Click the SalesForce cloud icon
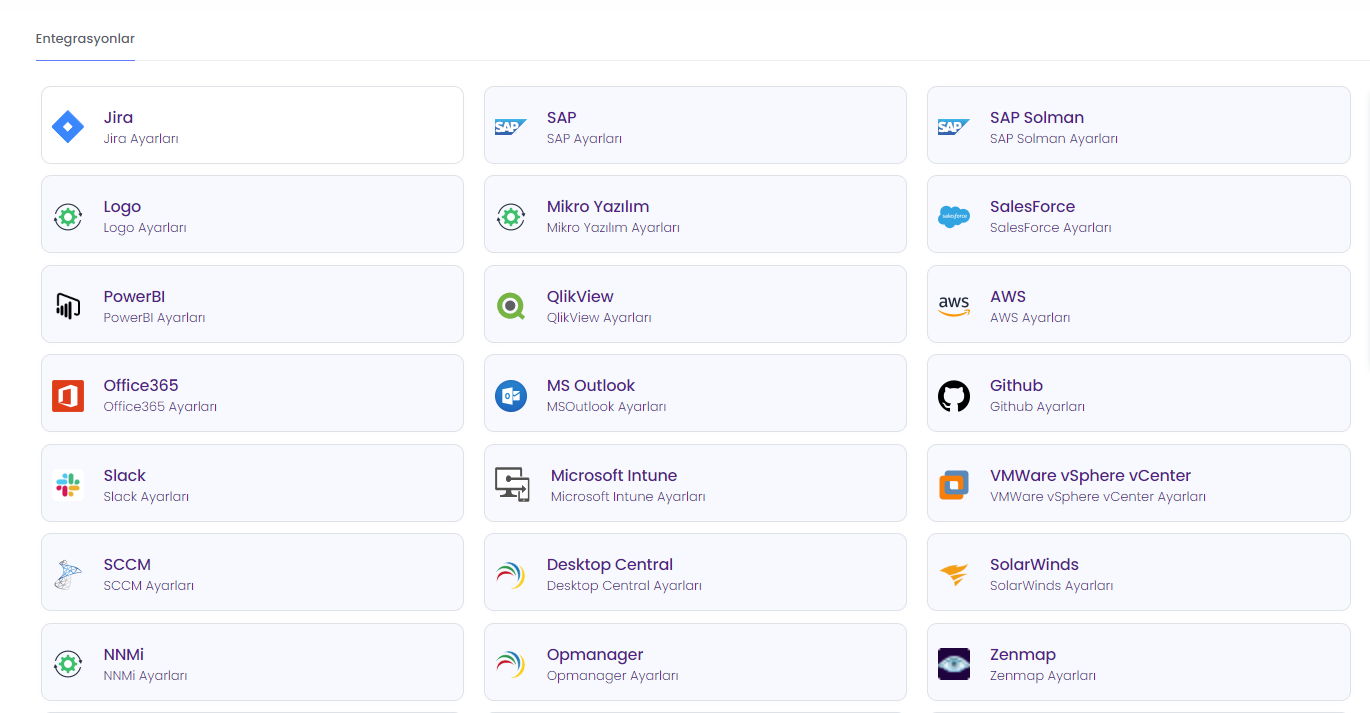This screenshot has height=713, width=1370. pos(954,216)
